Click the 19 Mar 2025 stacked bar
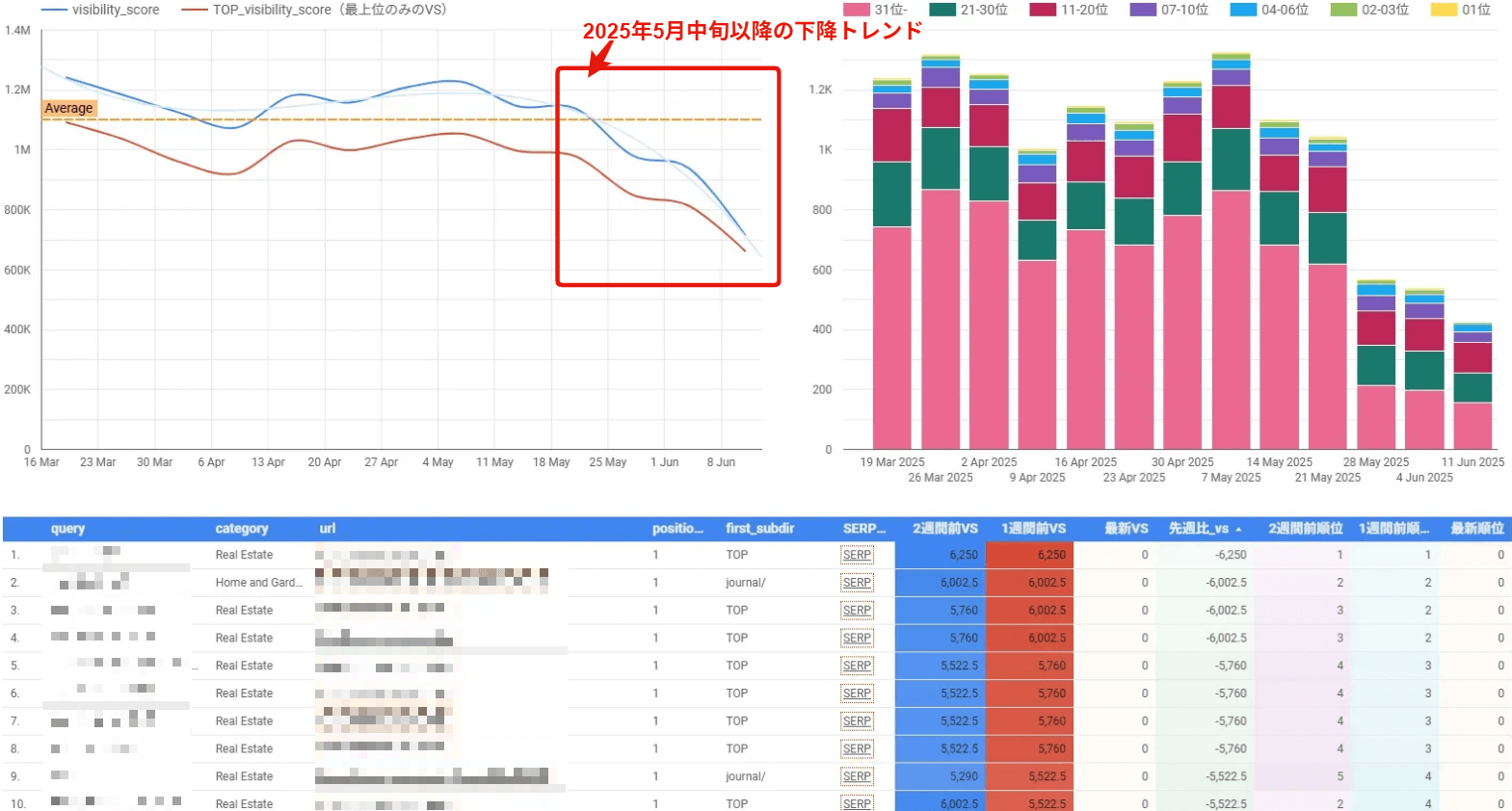This screenshot has height=811, width=1512. [892, 264]
